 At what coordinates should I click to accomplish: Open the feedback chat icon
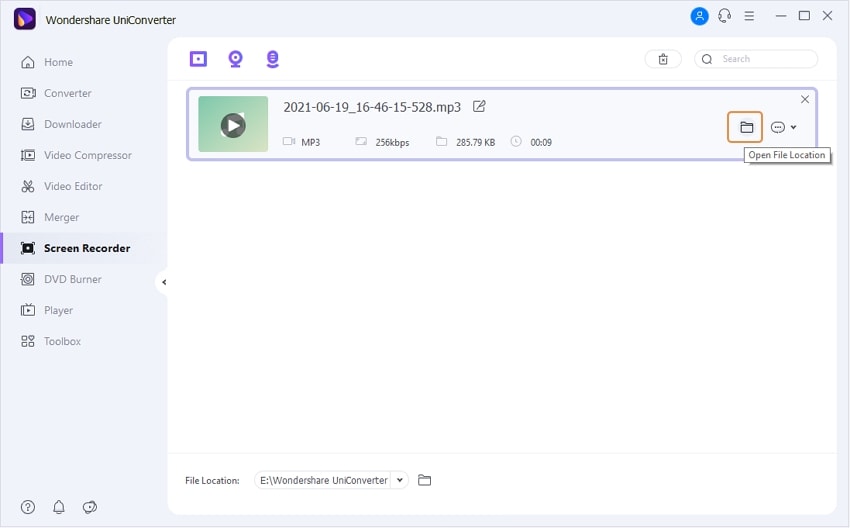(89, 507)
